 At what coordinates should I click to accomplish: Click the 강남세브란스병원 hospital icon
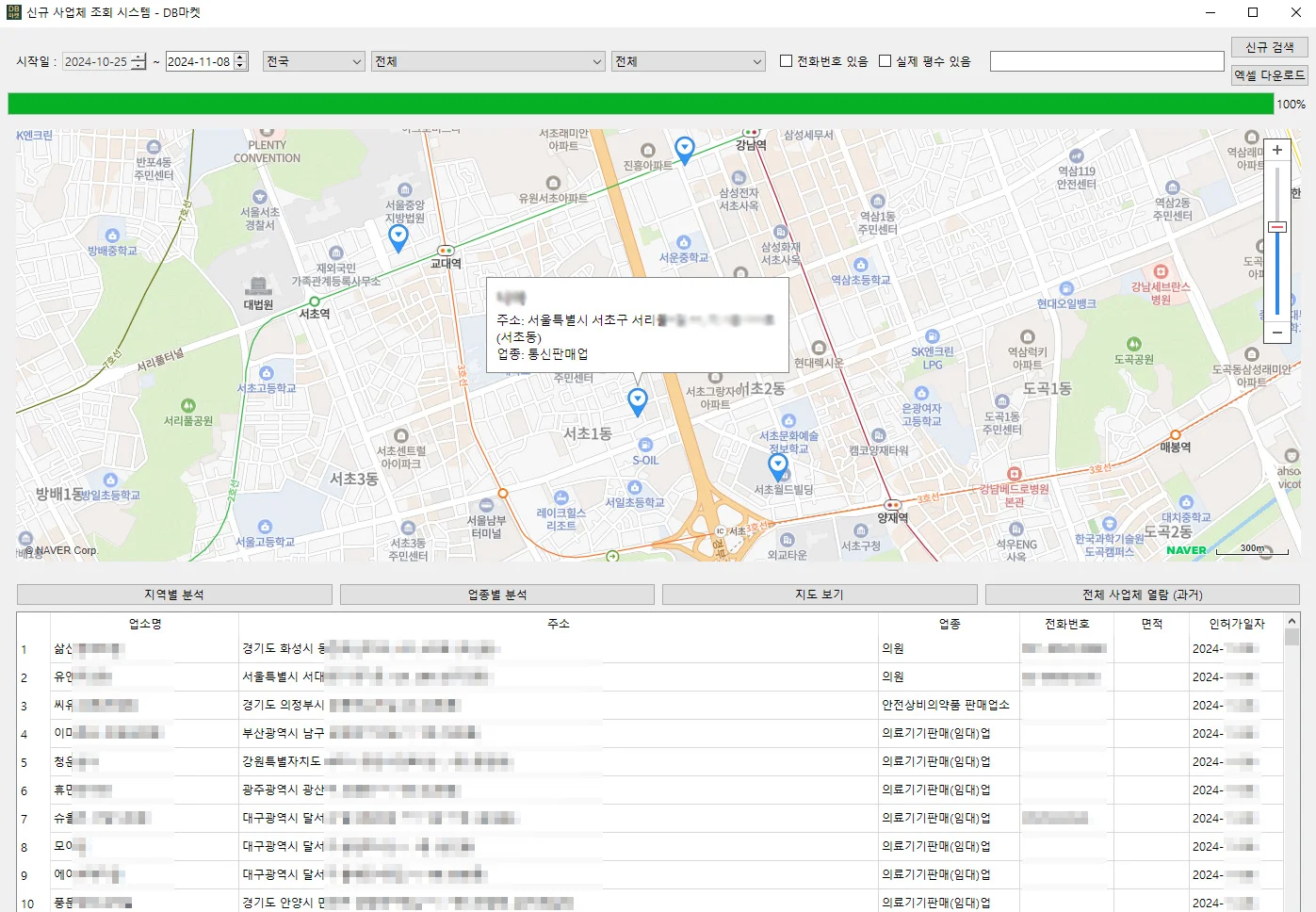coord(1161,271)
